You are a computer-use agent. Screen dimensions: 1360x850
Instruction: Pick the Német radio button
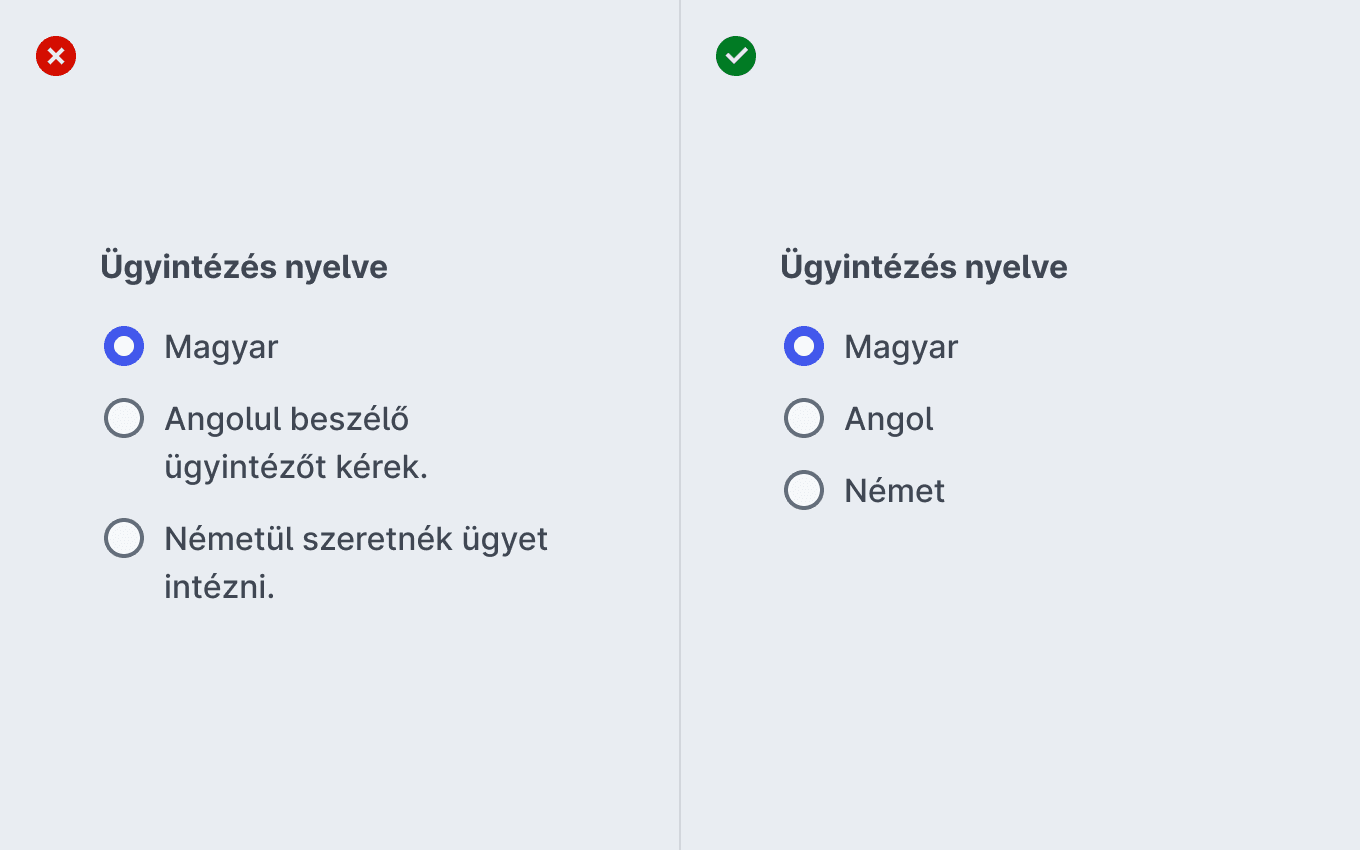coord(804,490)
